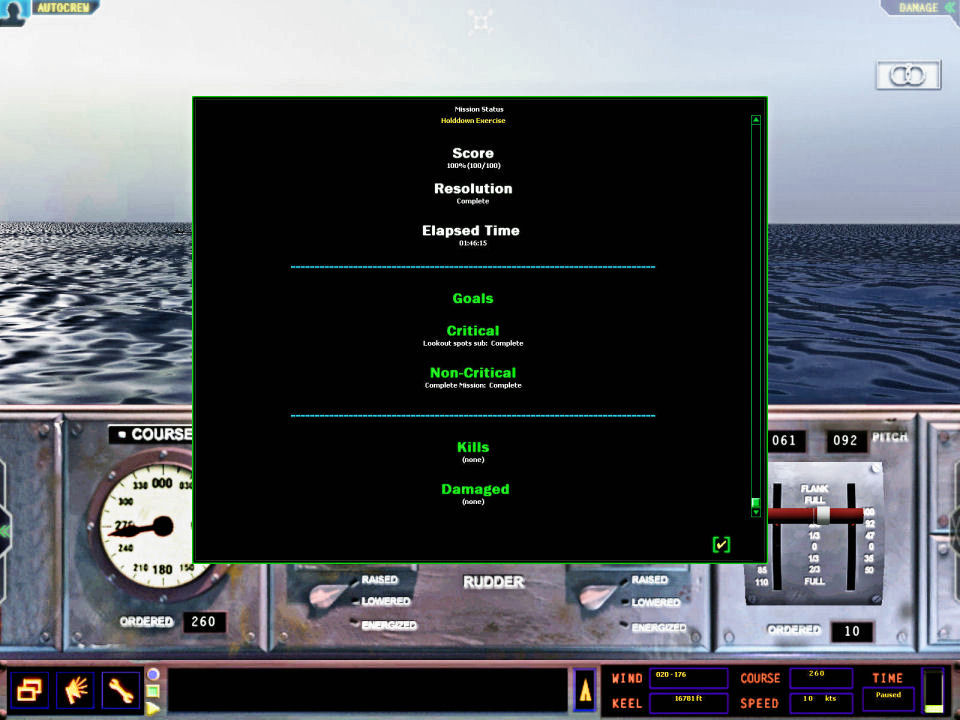
Task: Open the AUTOCREW panel tab
Action: pos(65,7)
